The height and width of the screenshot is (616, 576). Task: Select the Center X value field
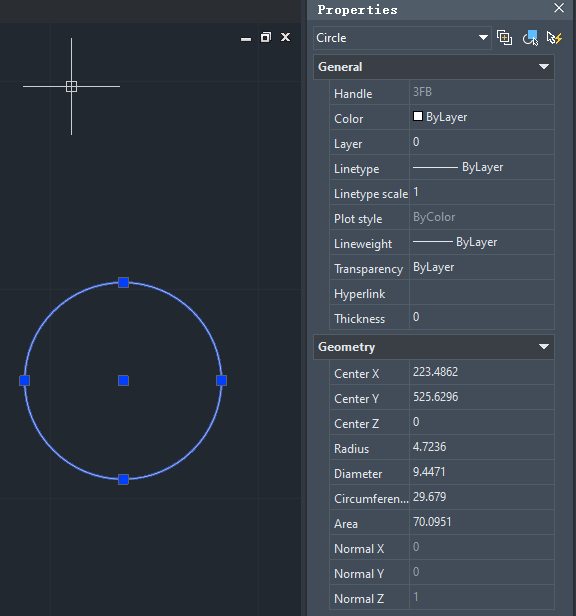[x=482, y=372]
